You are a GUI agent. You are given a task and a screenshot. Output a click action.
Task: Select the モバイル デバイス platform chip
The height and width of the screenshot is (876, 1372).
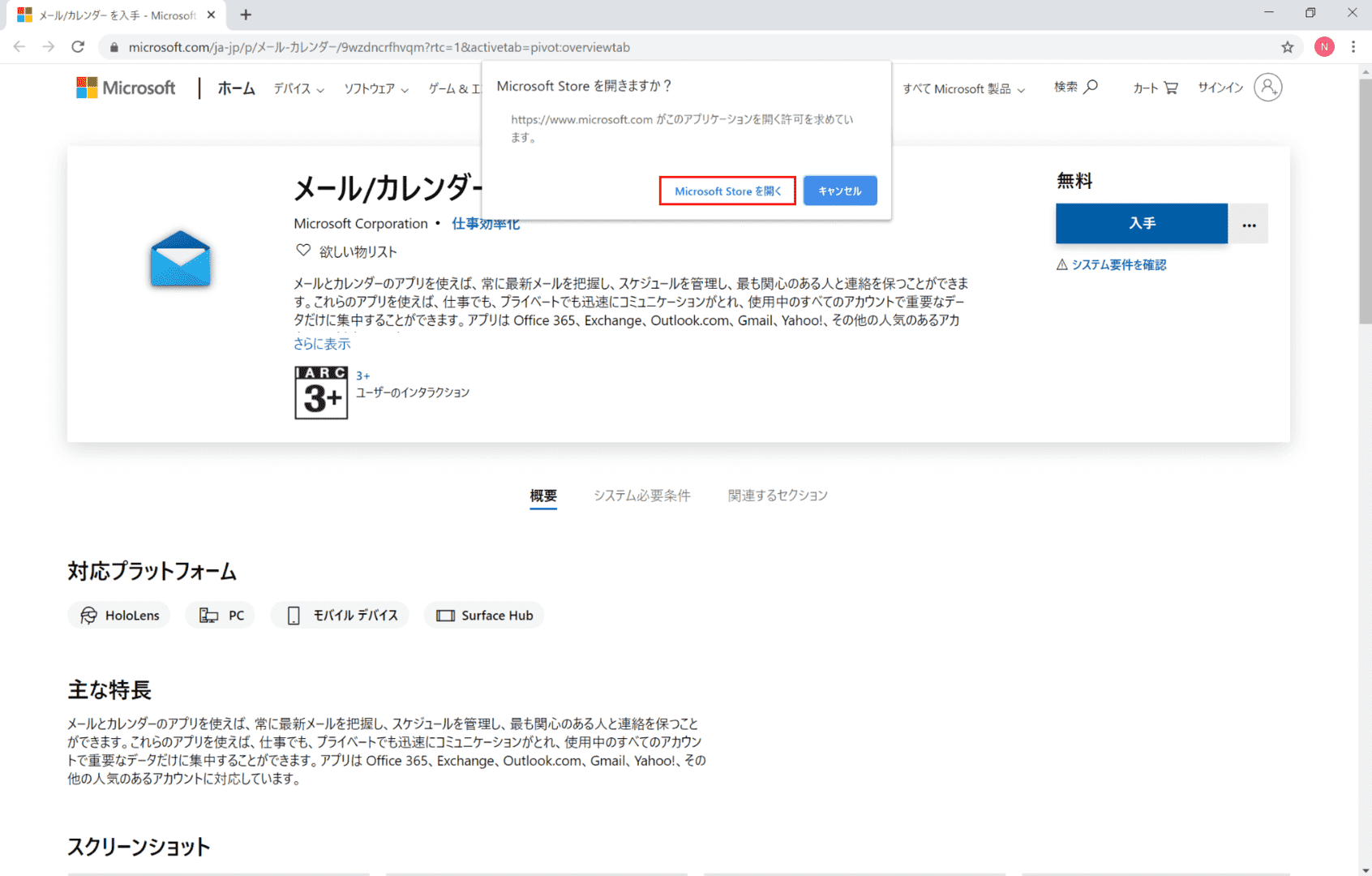pyautogui.click(x=340, y=616)
